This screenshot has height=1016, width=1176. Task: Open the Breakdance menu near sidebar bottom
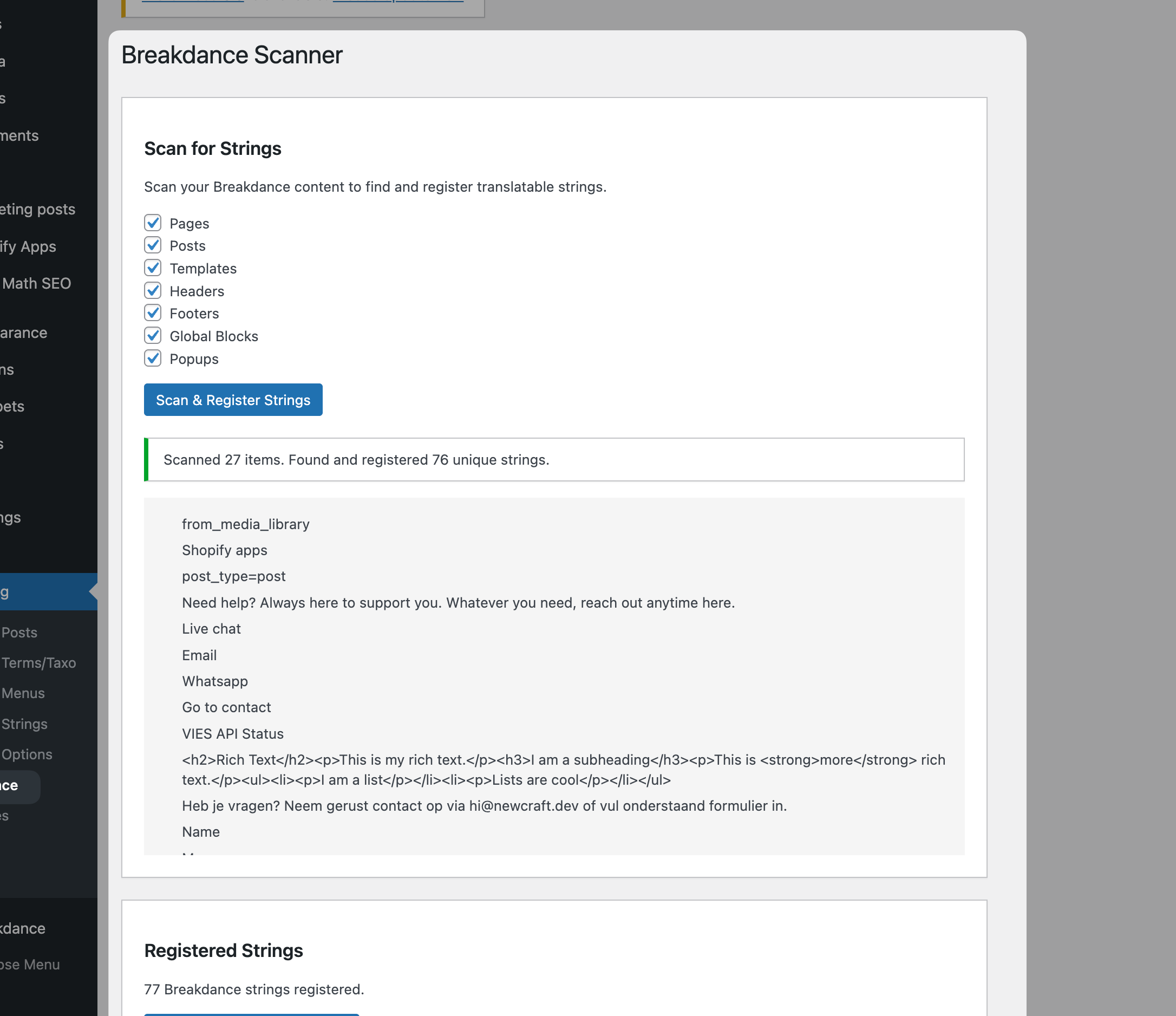(x=23, y=929)
